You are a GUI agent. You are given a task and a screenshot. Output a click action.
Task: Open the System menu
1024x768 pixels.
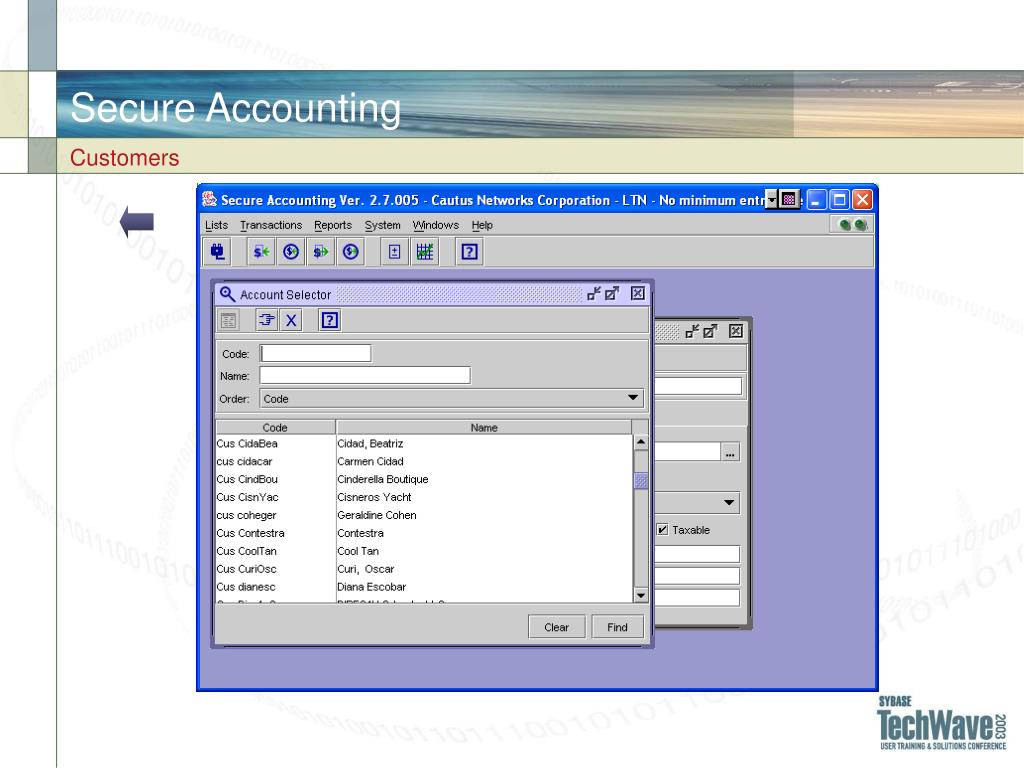(x=383, y=225)
